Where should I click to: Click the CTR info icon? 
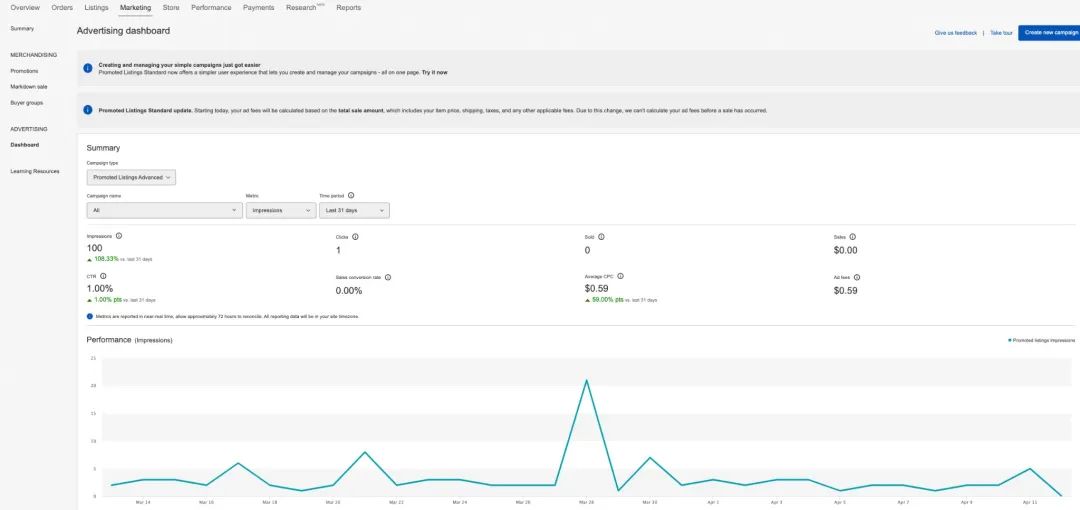(x=103, y=275)
